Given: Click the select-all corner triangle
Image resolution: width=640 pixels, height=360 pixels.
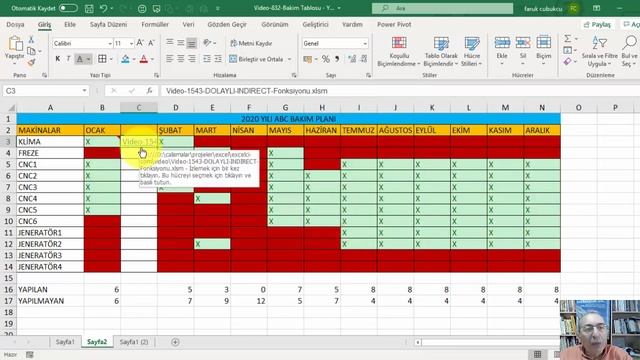Looking at the screenshot, I should point(11,108).
